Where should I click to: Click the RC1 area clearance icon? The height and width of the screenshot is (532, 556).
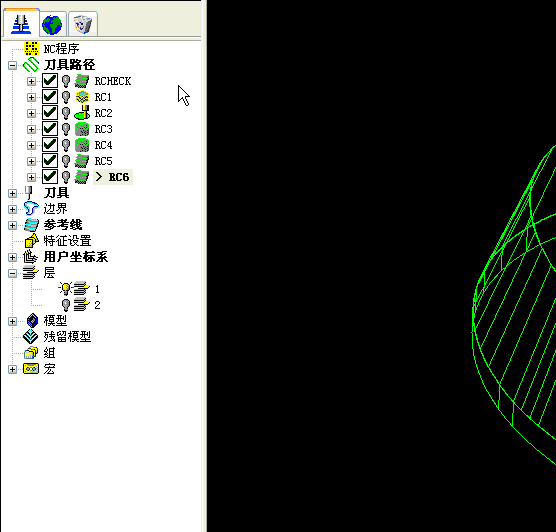(82, 97)
